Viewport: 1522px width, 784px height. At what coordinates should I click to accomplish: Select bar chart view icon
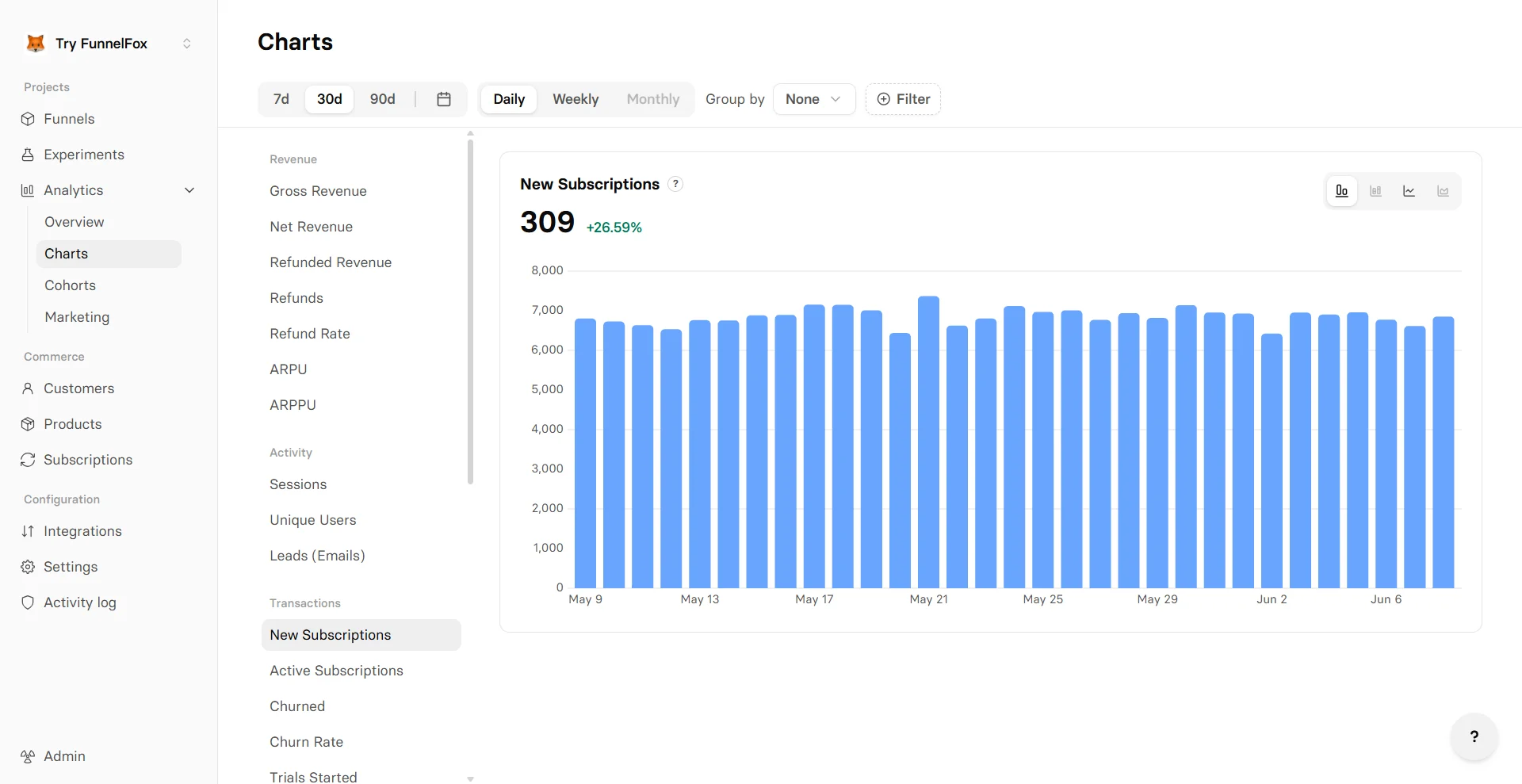[1342, 191]
